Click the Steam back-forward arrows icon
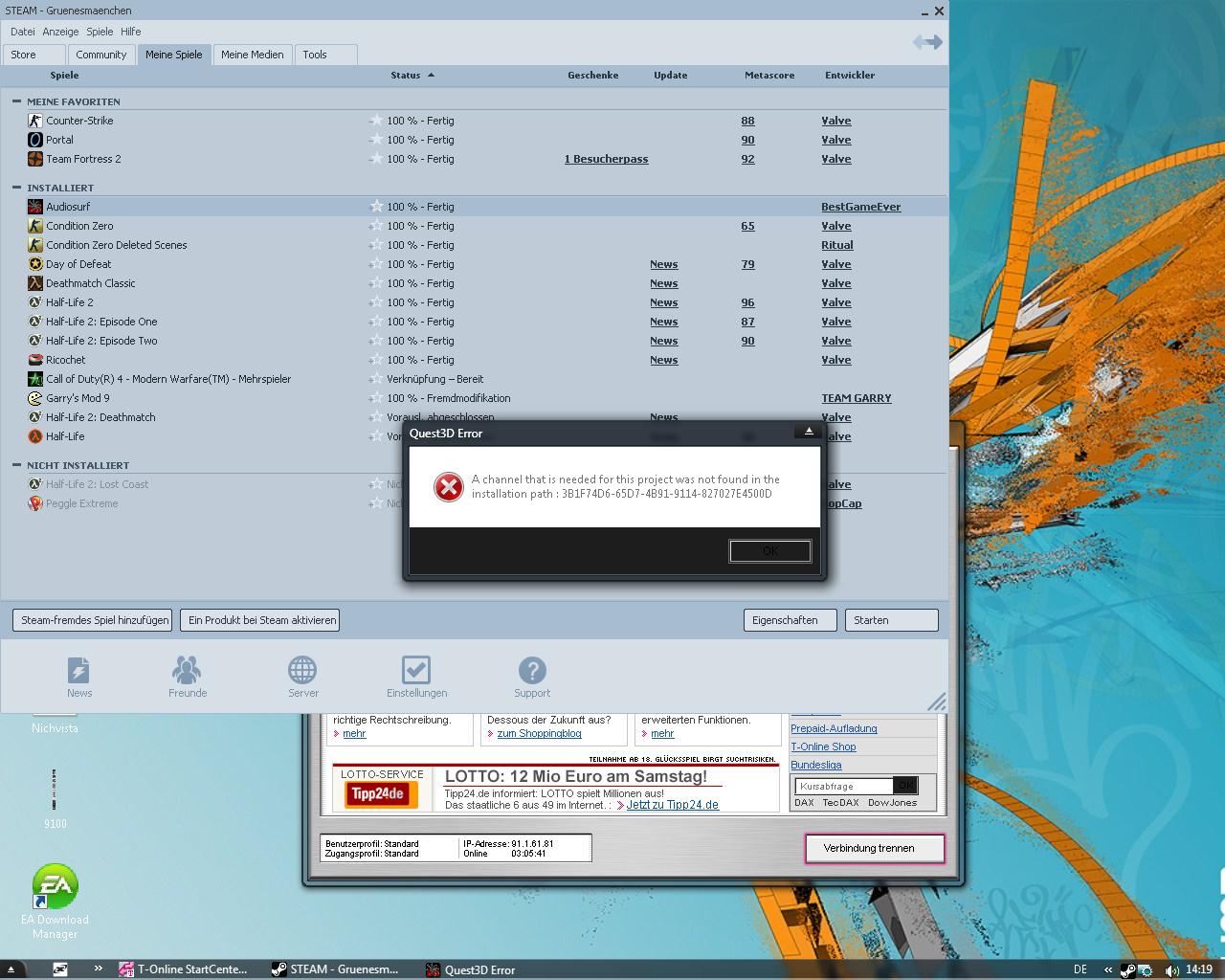 pos(927,42)
